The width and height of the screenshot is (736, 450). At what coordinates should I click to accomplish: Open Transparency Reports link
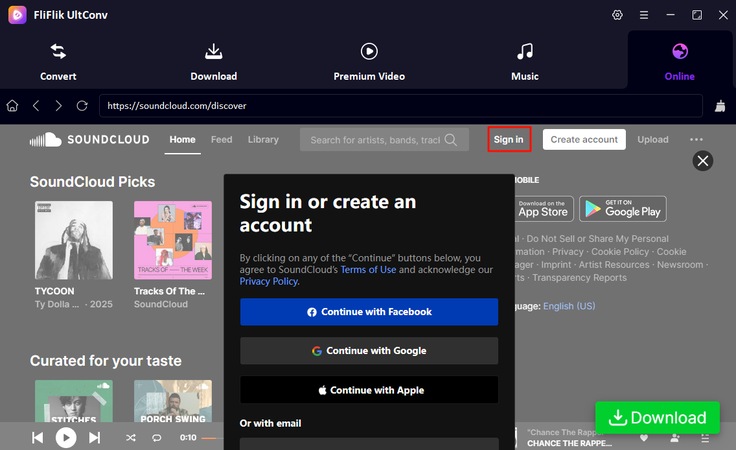pyautogui.click(x=579, y=278)
